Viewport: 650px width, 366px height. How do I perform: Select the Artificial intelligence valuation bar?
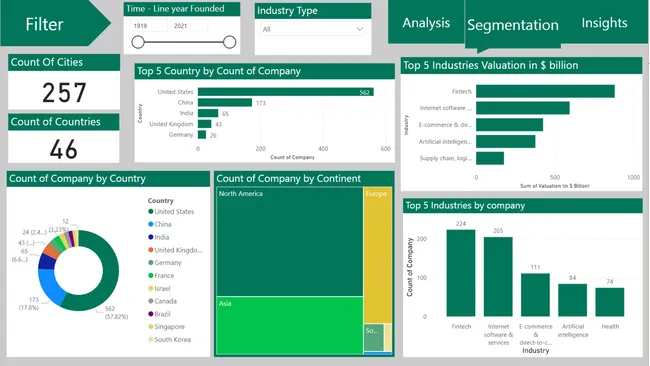coord(505,141)
